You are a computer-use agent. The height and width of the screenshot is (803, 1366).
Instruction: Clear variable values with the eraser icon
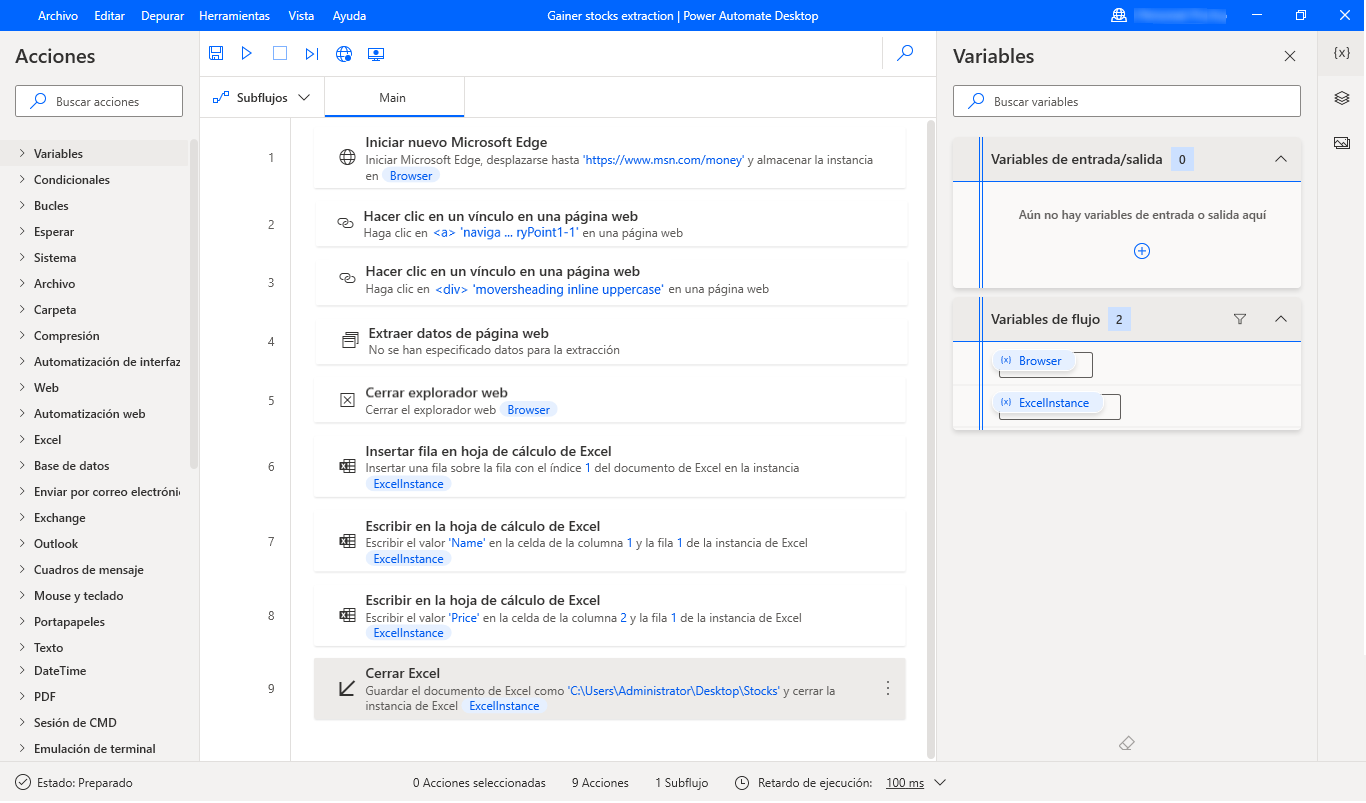1127,744
